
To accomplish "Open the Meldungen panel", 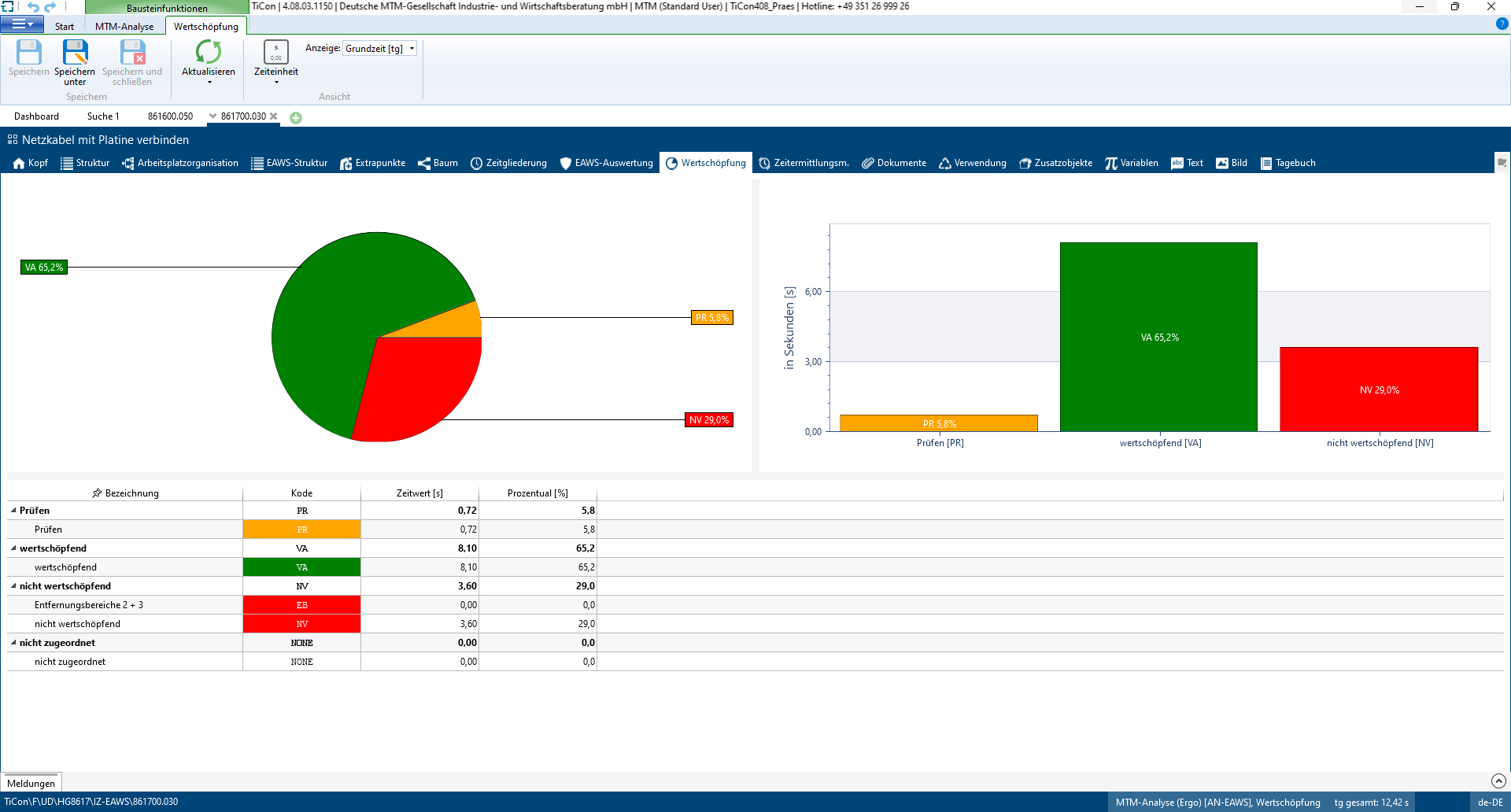I will [31, 783].
